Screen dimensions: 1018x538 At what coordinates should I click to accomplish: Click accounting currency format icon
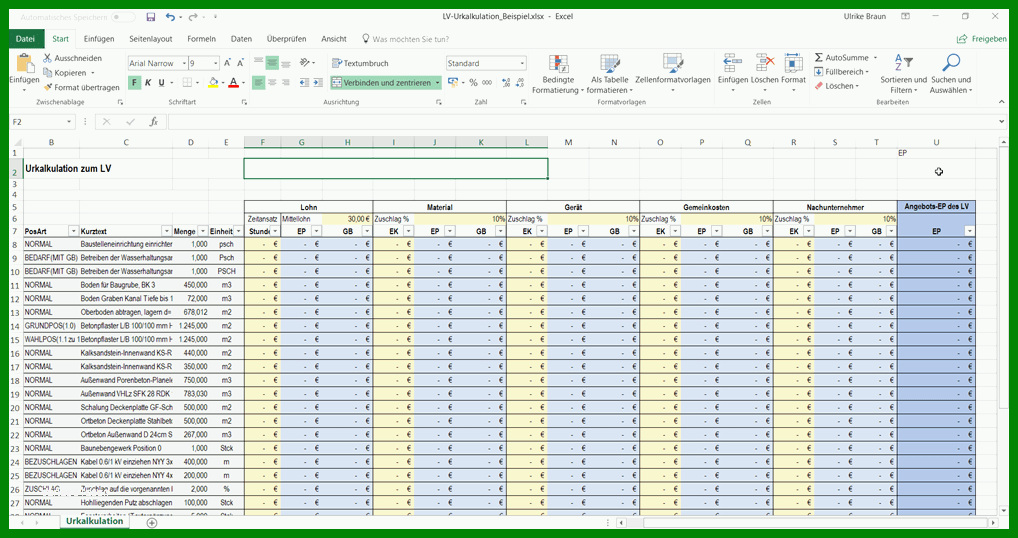click(453, 82)
